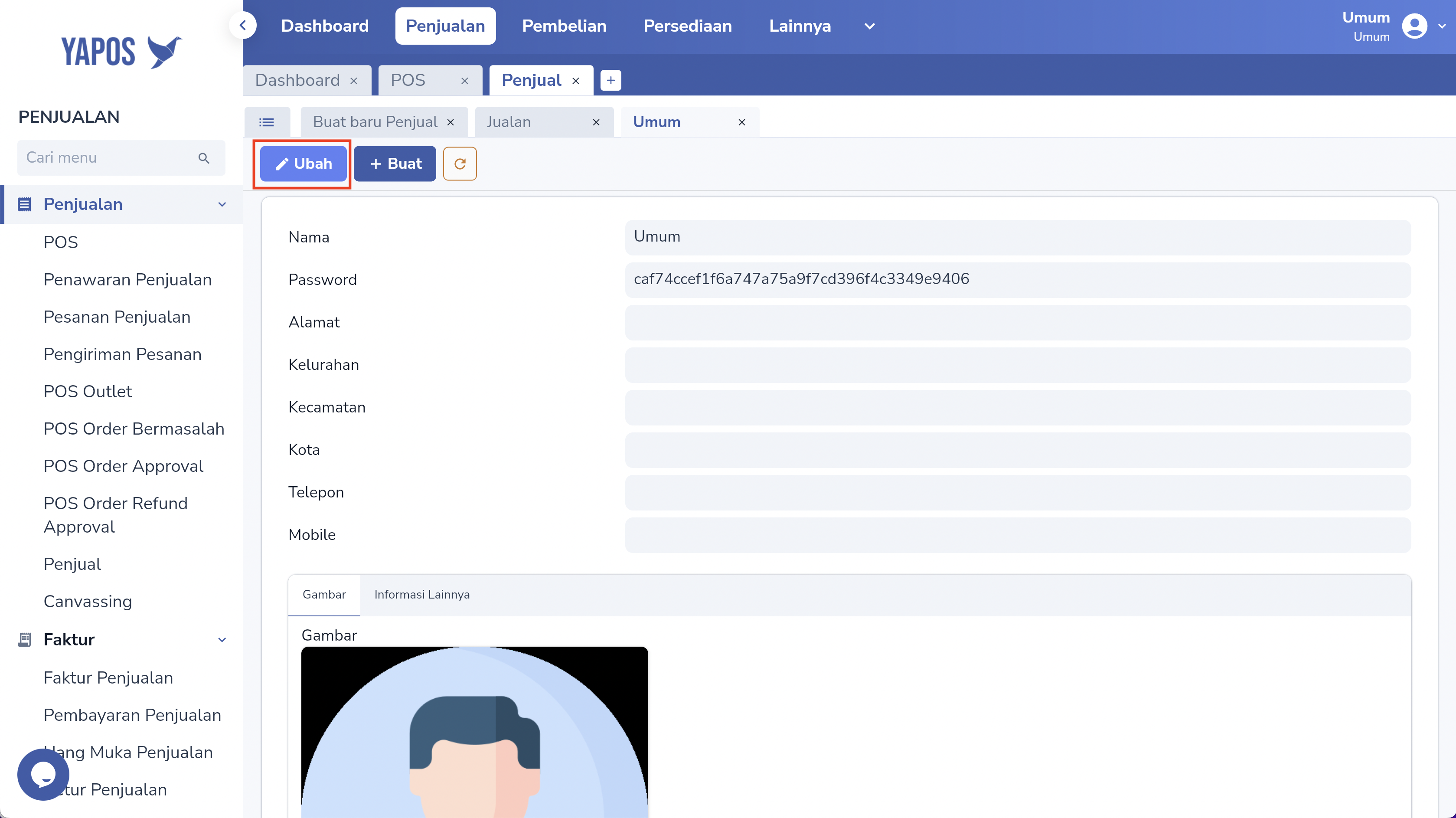Click the Nama field showing Umum
This screenshot has width=1456, height=818.
click(x=1017, y=237)
